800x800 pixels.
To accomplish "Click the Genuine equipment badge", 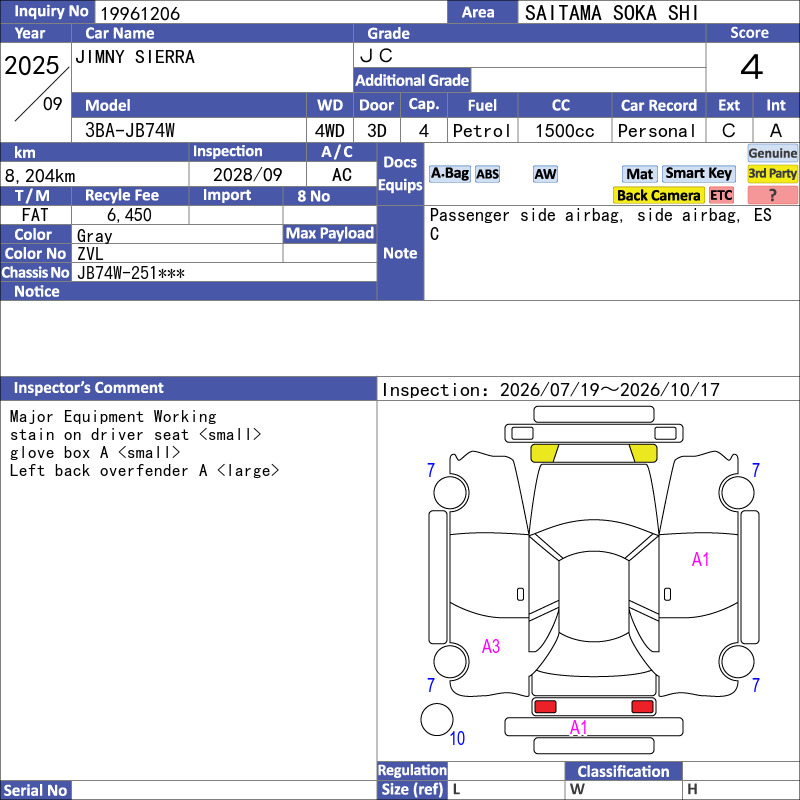I will coord(772,153).
